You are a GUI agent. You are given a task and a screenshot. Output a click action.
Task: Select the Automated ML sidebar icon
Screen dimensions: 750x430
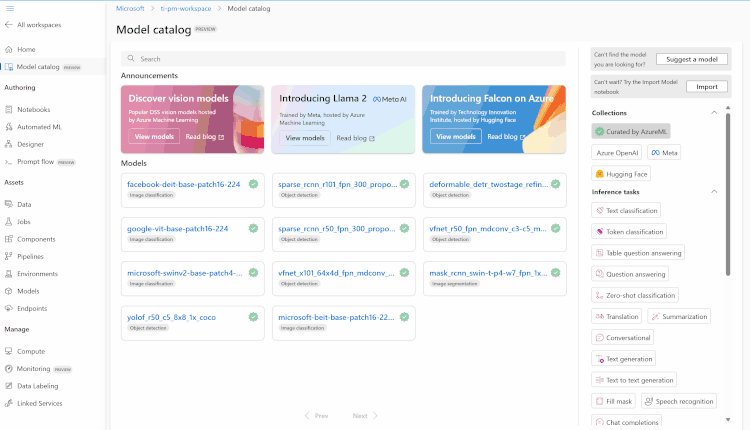tap(9, 127)
